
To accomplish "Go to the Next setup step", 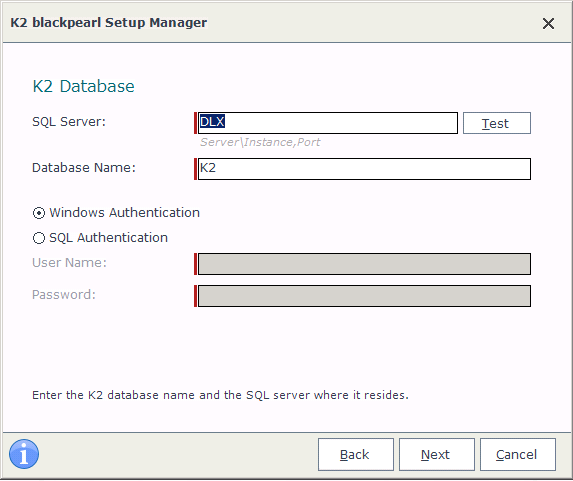I will pos(437,454).
